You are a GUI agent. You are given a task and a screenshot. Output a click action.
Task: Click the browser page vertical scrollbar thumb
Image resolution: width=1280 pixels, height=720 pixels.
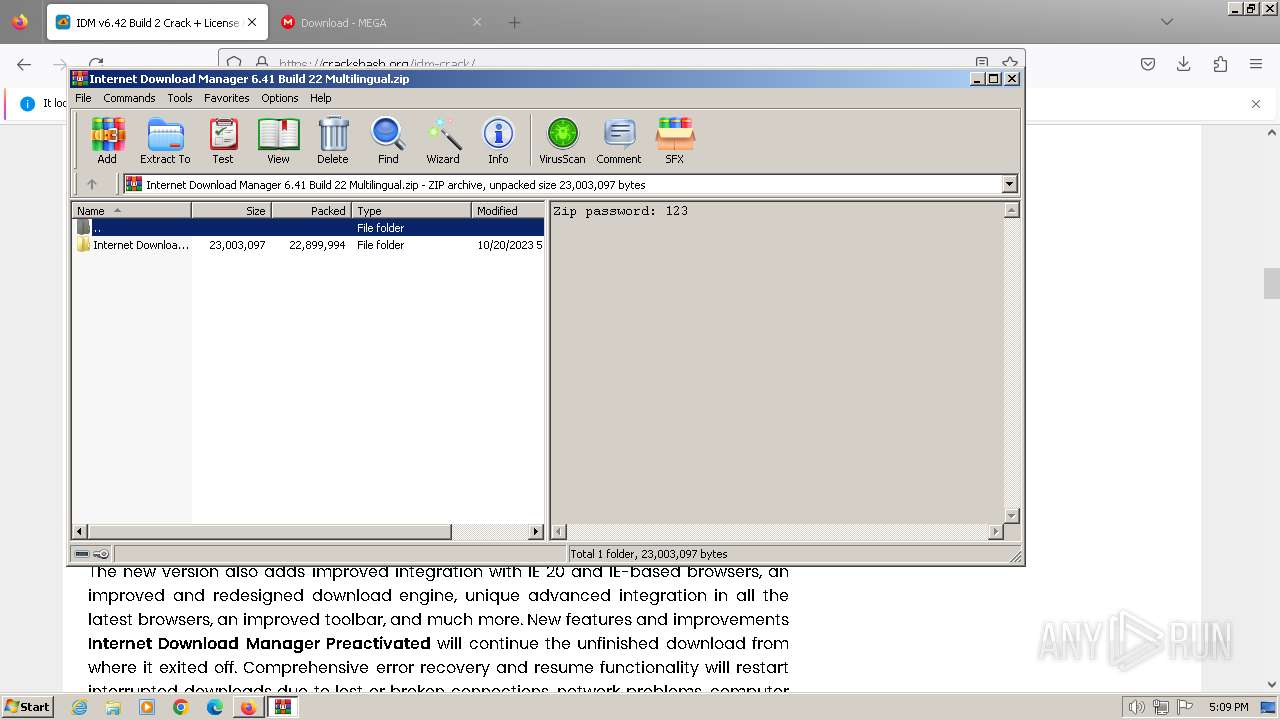(x=1272, y=283)
